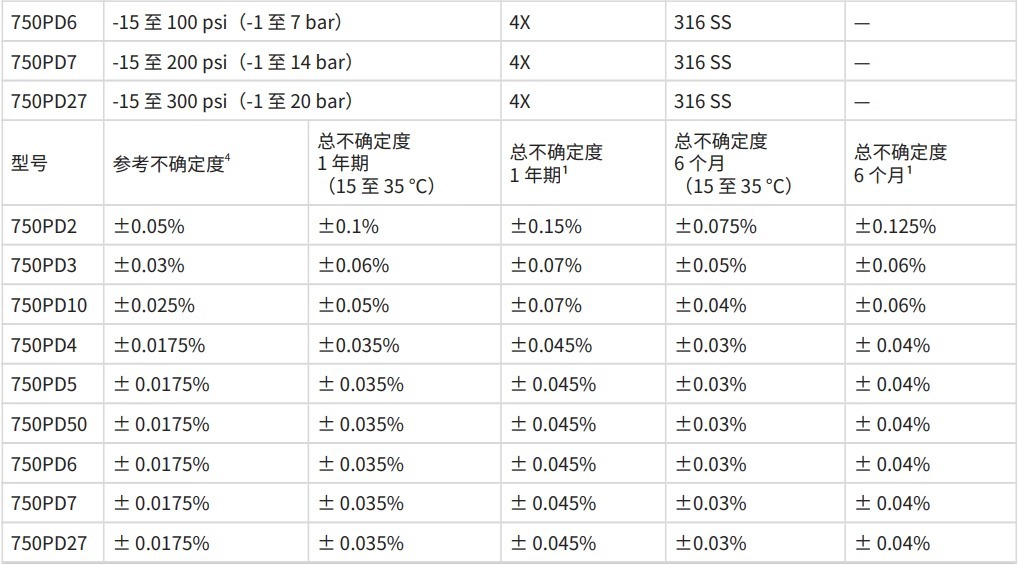
Task: Click the ±0.075% uncertainty value
Action: coord(716,226)
